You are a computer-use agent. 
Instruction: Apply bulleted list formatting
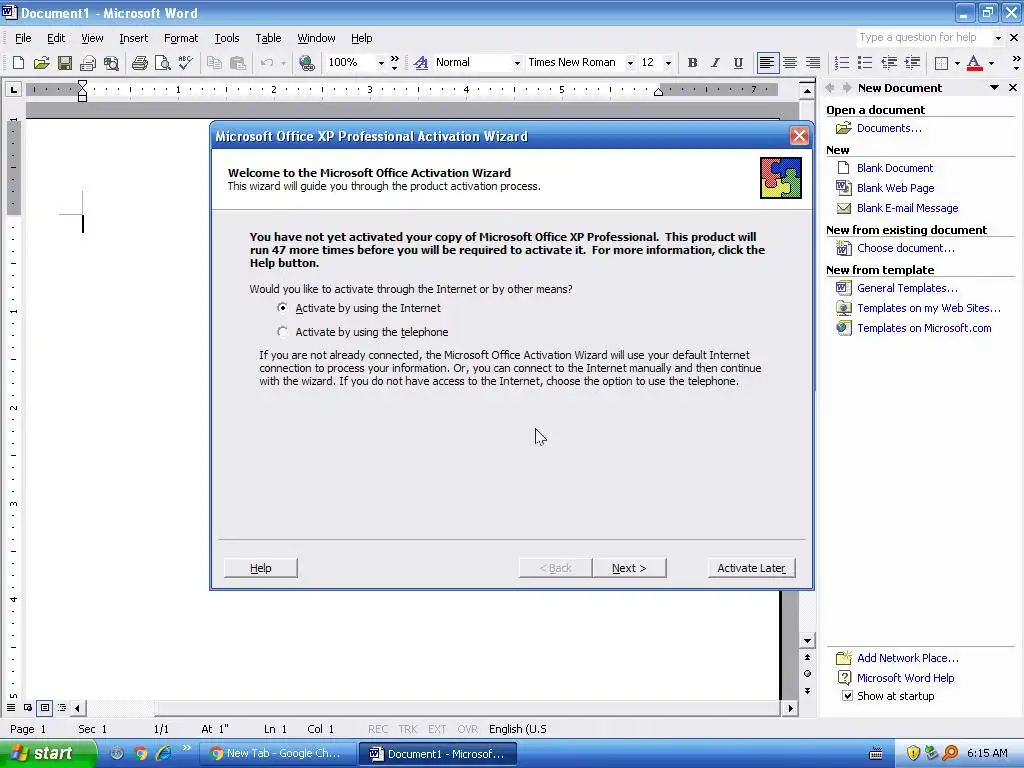(x=865, y=63)
